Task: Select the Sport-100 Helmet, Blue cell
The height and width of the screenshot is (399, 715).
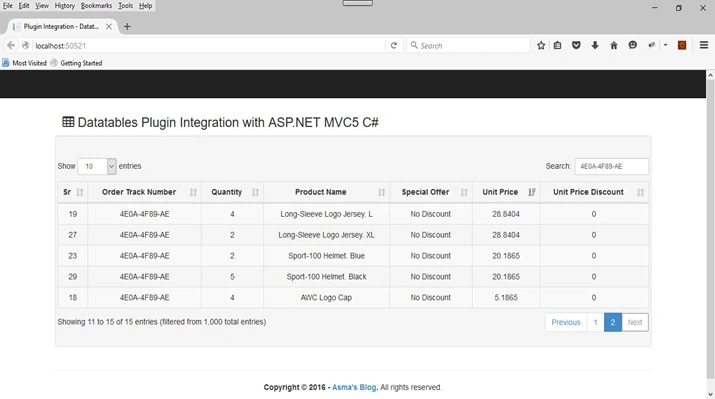Action: click(326, 256)
